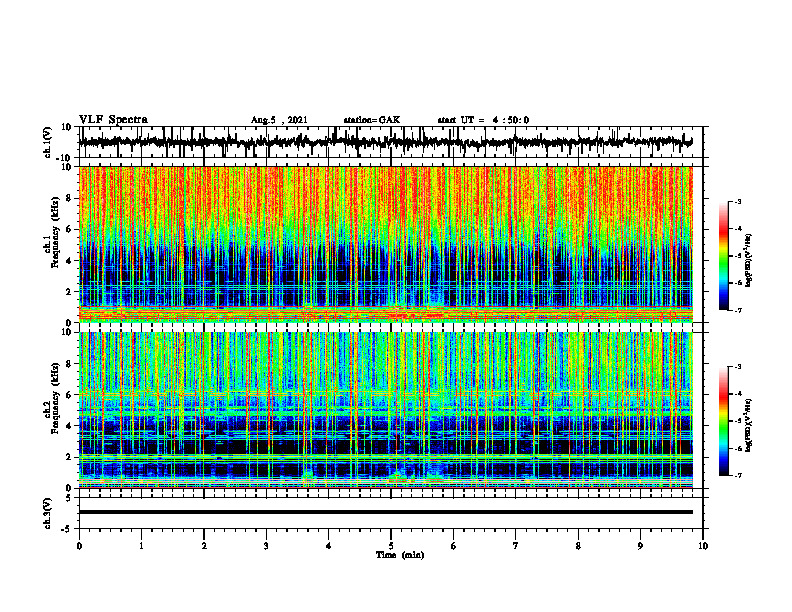Click the time axis tick label "1"
The width and height of the screenshot is (792, 612).
141,546
